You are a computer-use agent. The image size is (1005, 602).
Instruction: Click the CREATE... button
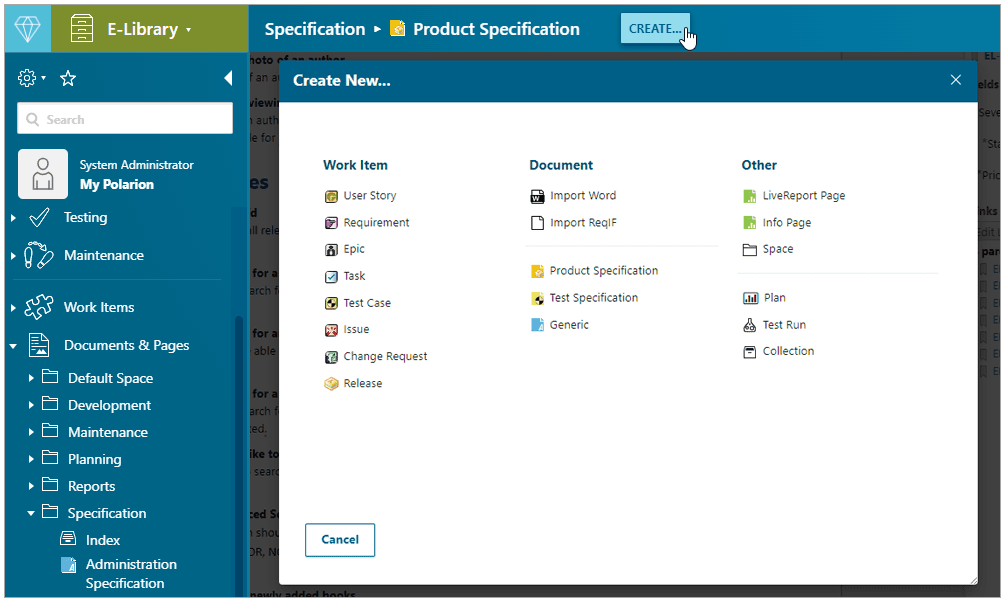click(655, 29)
